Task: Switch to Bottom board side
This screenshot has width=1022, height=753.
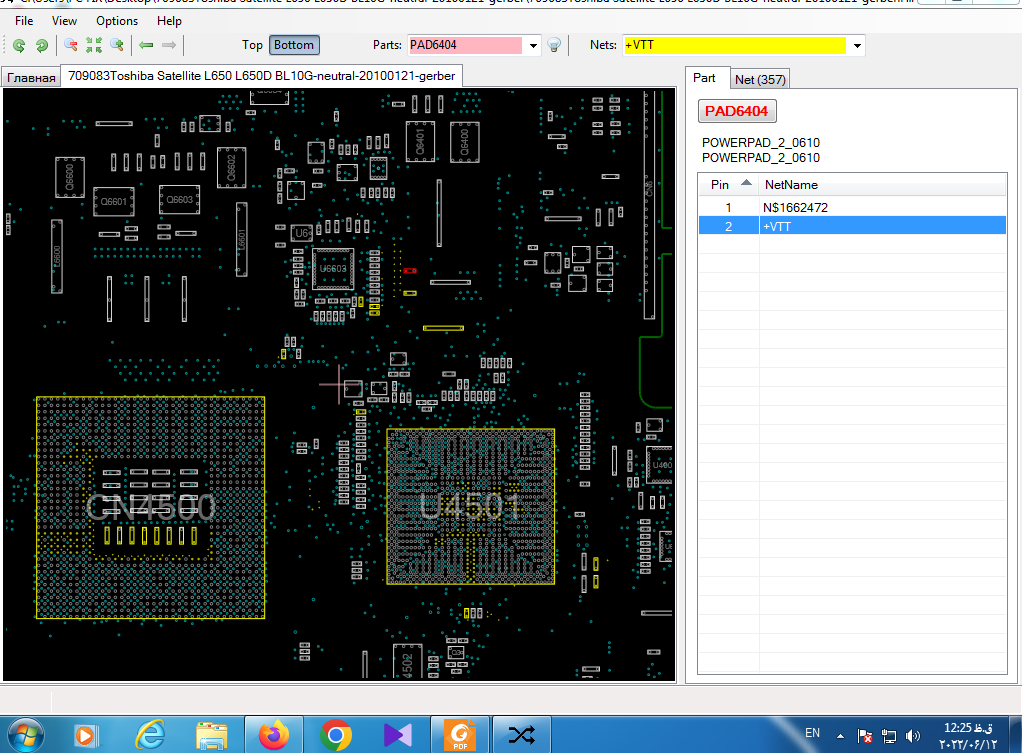Action: [x=294, y=45]
